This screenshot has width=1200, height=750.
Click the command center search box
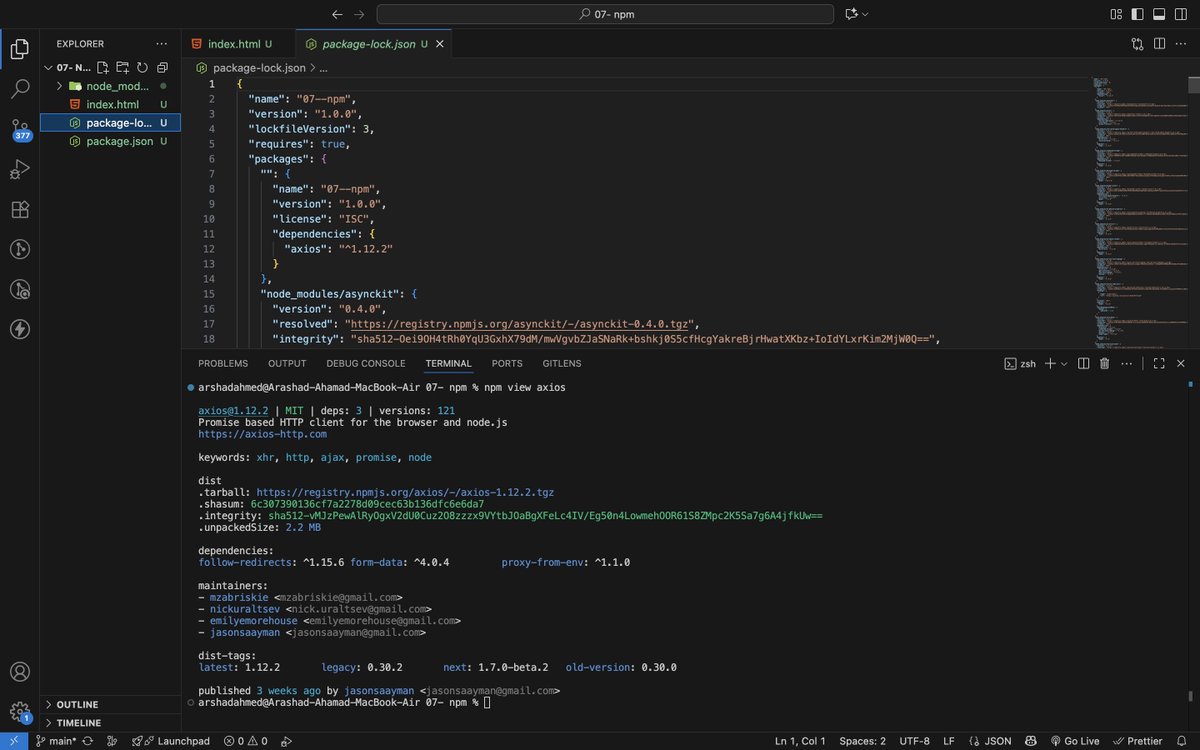pos(605,14)
